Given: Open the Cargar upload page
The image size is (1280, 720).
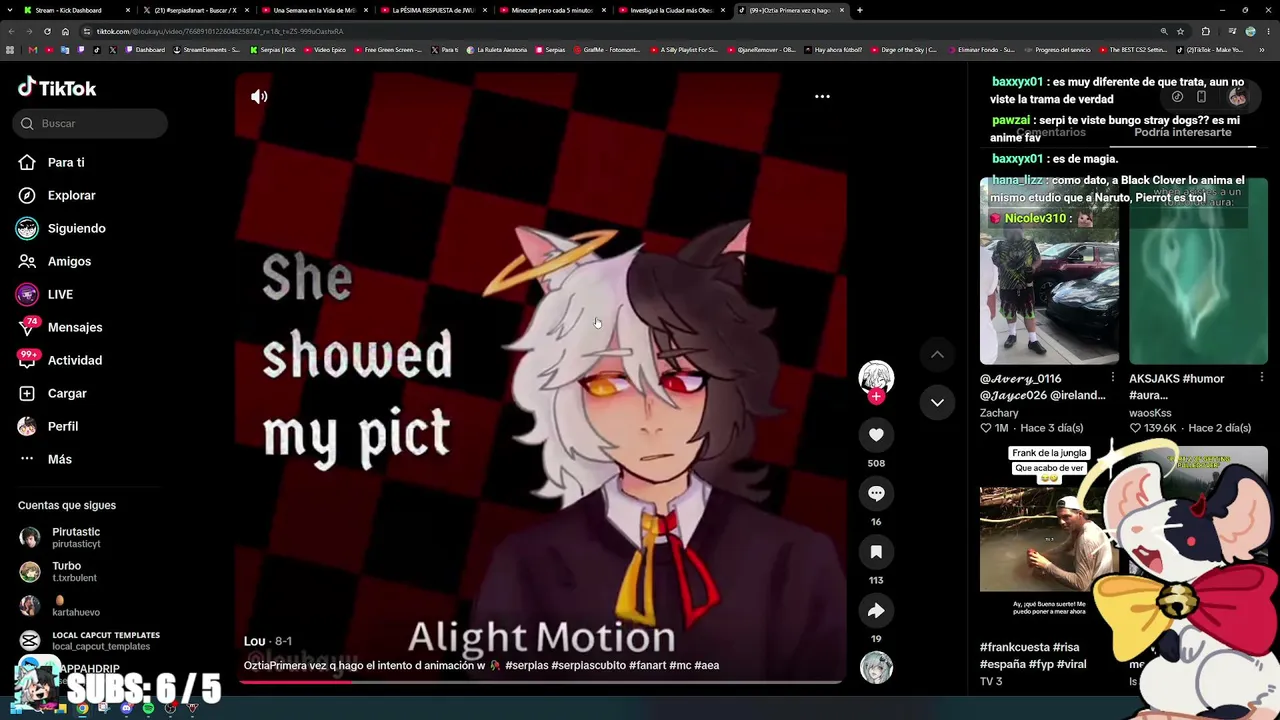Looking at the screenshot, I should (x=67, y=393).
